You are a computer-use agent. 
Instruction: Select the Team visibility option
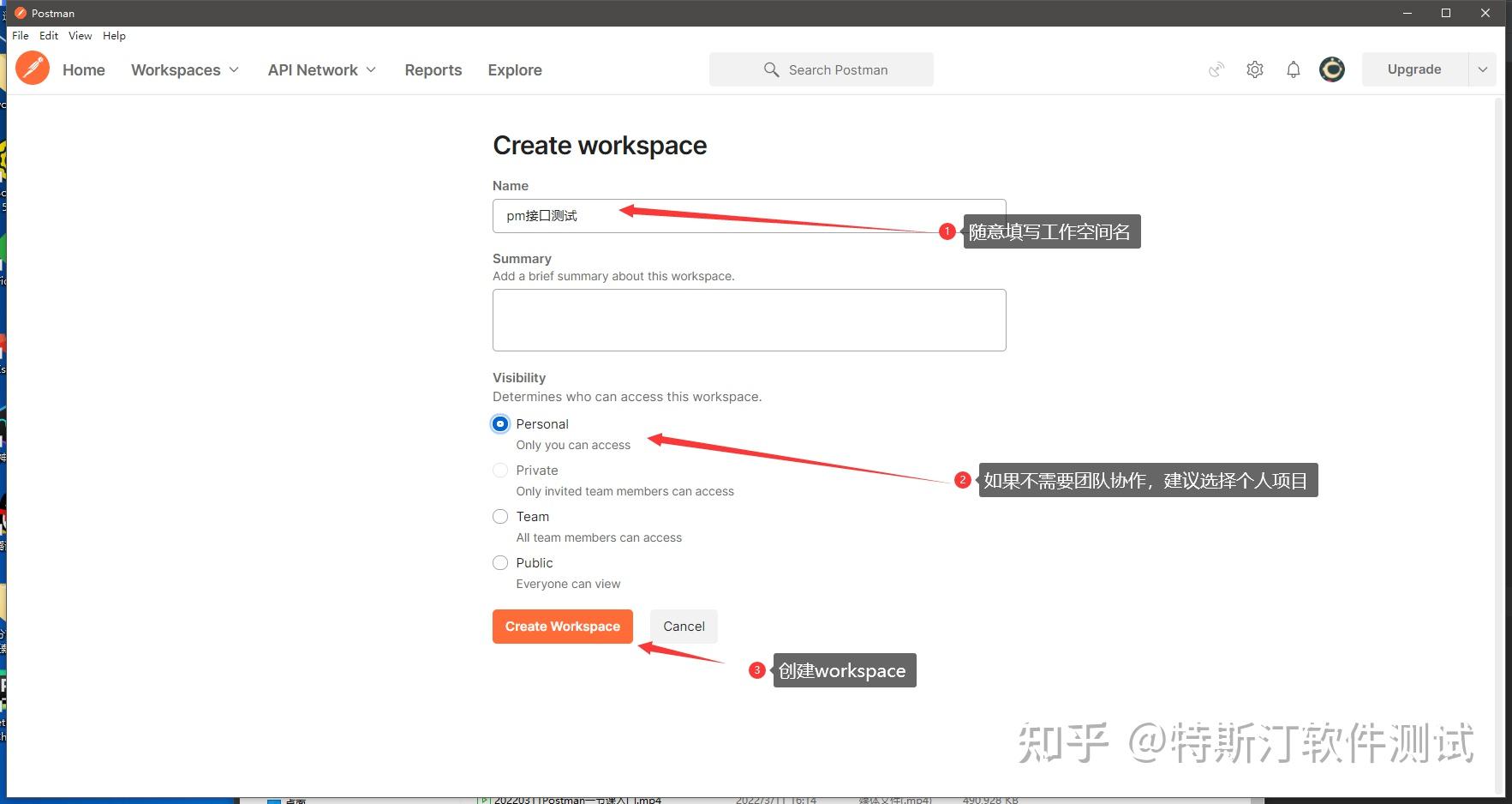(x=500, y=517)
